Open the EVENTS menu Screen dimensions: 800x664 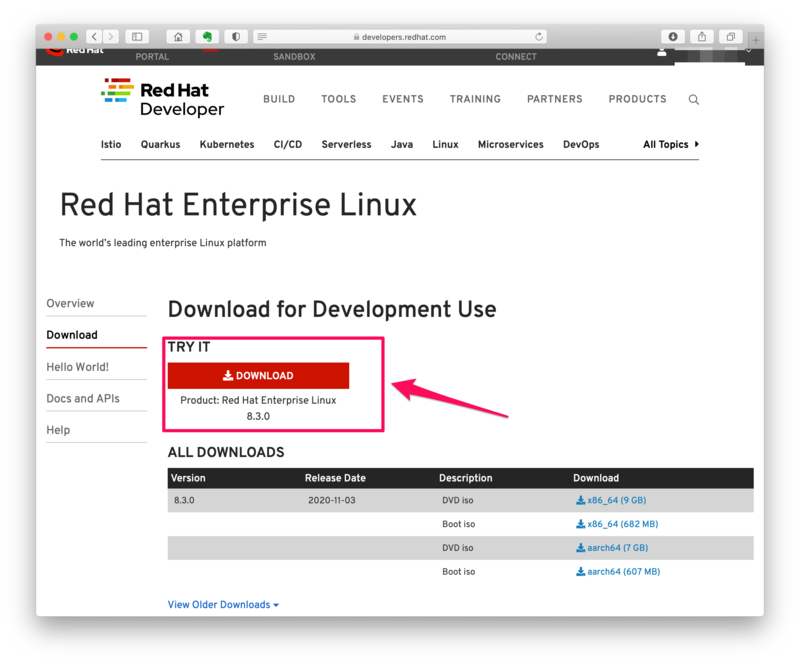pyautogui.click(x=403, y=99)
